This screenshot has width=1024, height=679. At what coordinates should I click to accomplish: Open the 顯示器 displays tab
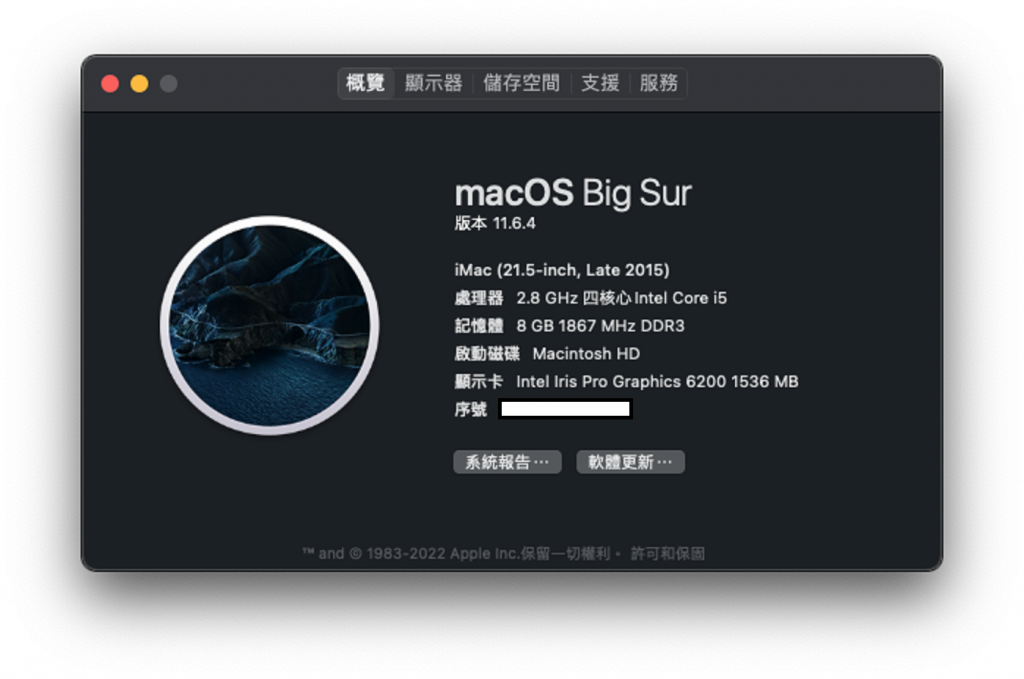pos(433,84)
